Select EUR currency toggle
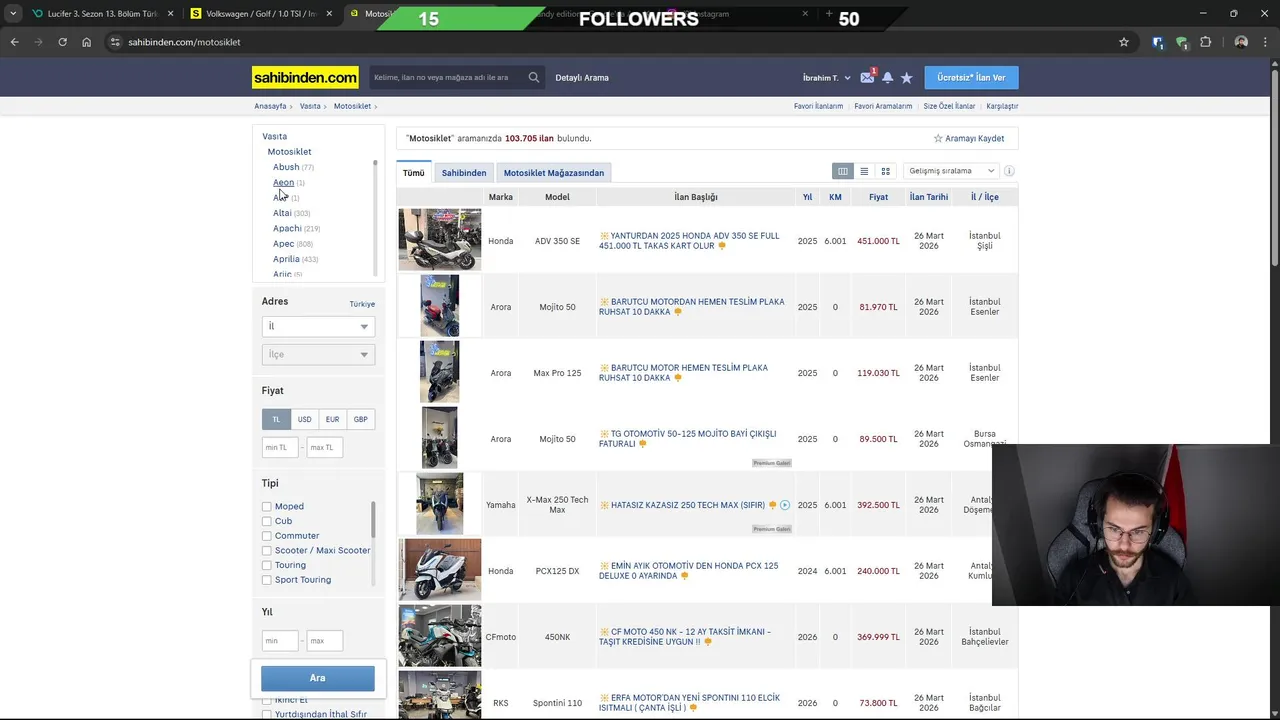The height and width of the screenshot is (720, 1280). click(332, 419)
